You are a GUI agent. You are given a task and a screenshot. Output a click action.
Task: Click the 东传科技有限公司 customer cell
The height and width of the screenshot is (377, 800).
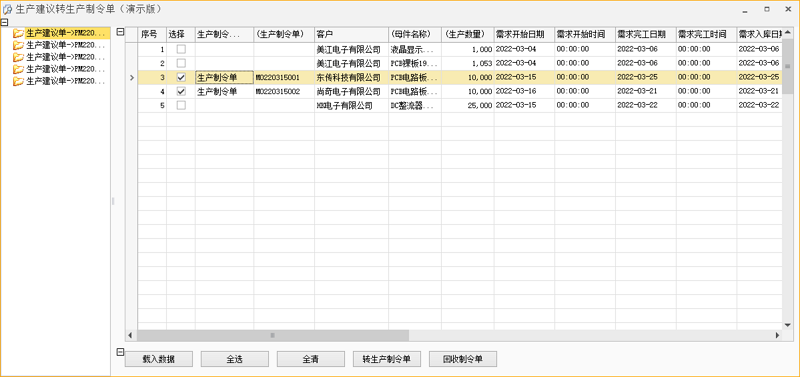[352, 78]
